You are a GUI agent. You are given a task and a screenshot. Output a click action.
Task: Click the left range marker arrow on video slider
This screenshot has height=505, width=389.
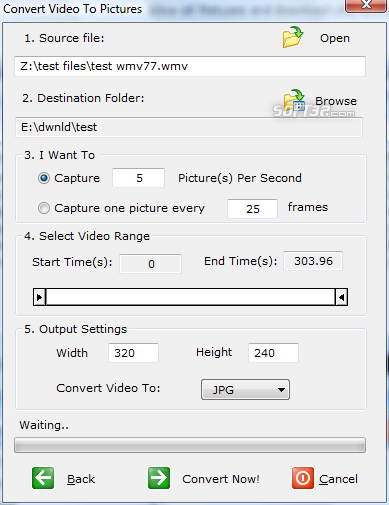pos(39,297)
